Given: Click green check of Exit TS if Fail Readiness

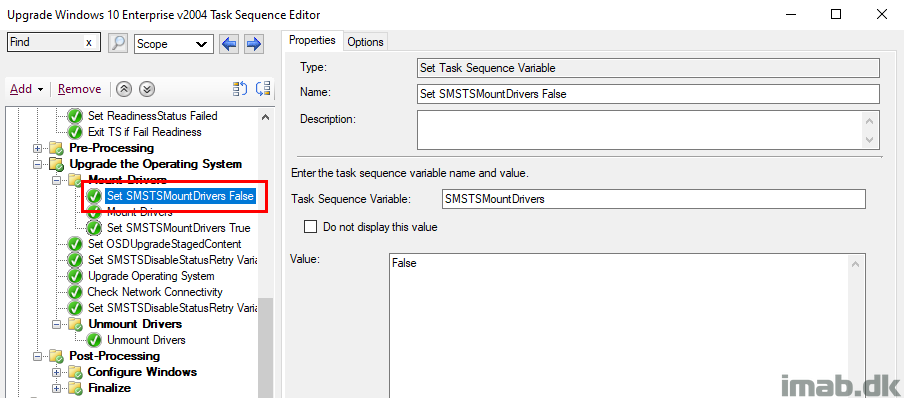Looking at the screenshot, I should (75, 132).
